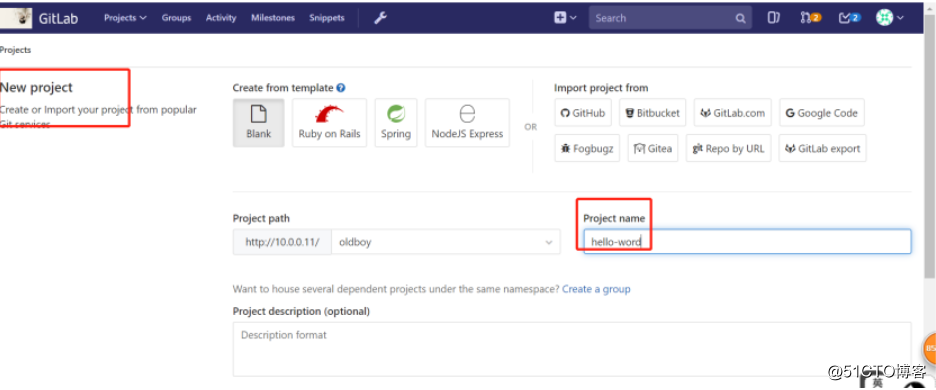Screen dimensions: 936x390
Task: Import using git Repo by URL
Action: coord(728,148)
